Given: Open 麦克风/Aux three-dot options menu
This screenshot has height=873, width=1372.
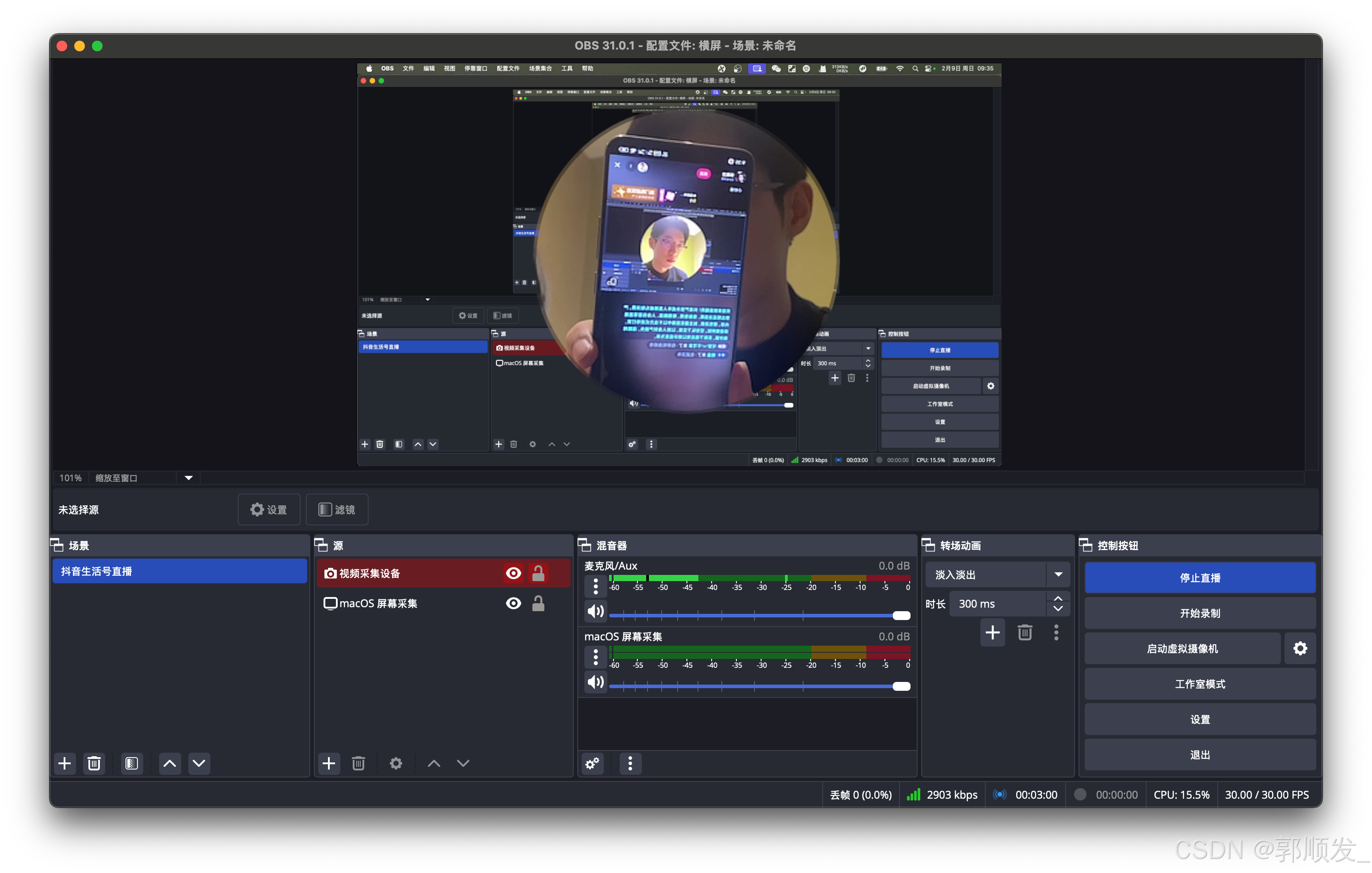Looking at the screenshot, I should click(x=595, y=586).
